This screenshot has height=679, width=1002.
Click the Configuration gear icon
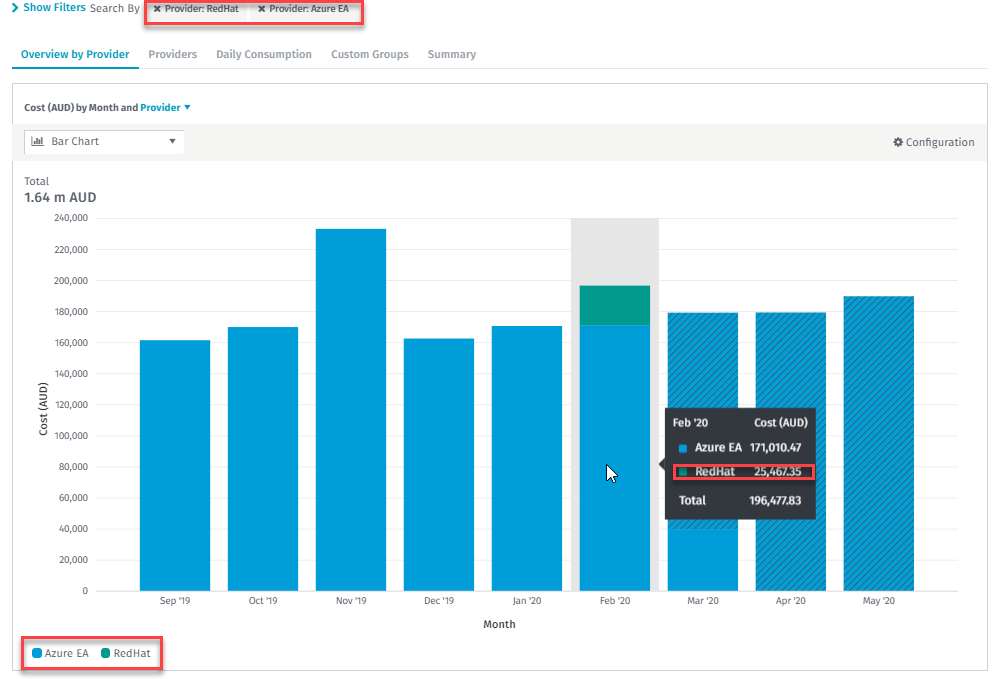pos(898,142)
